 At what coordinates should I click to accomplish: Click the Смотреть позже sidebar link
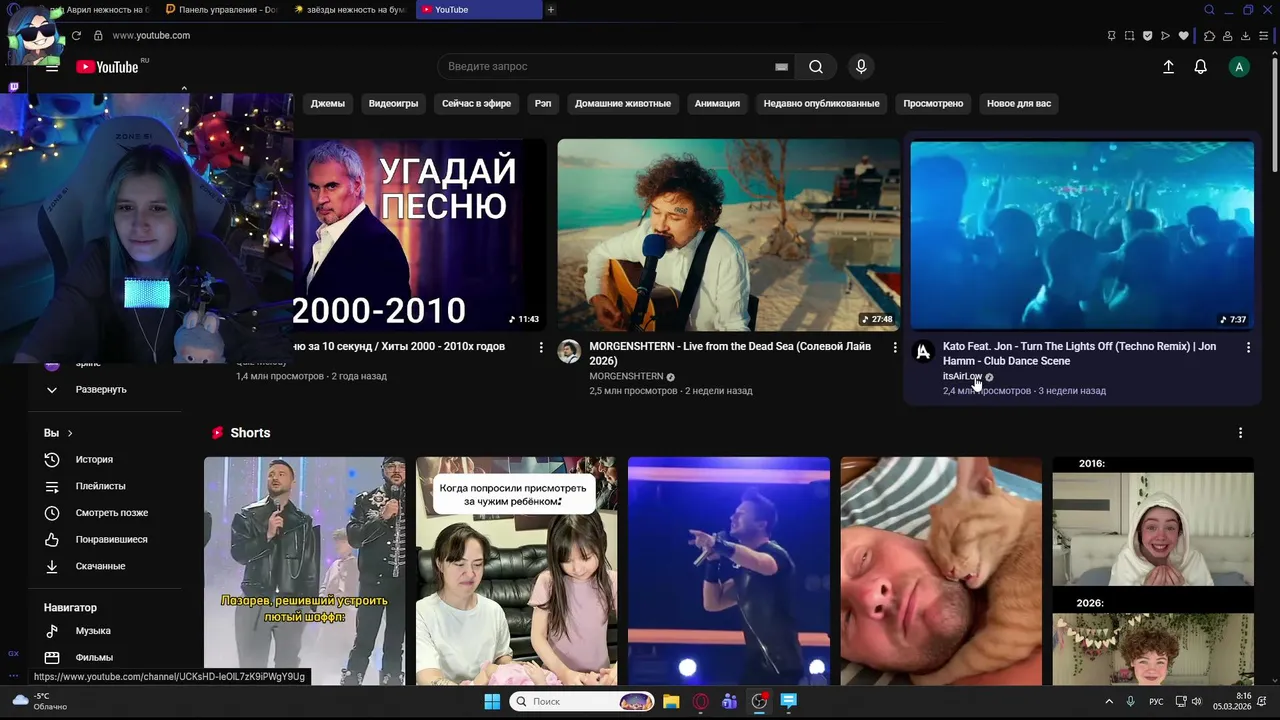(x=111, y=513)
